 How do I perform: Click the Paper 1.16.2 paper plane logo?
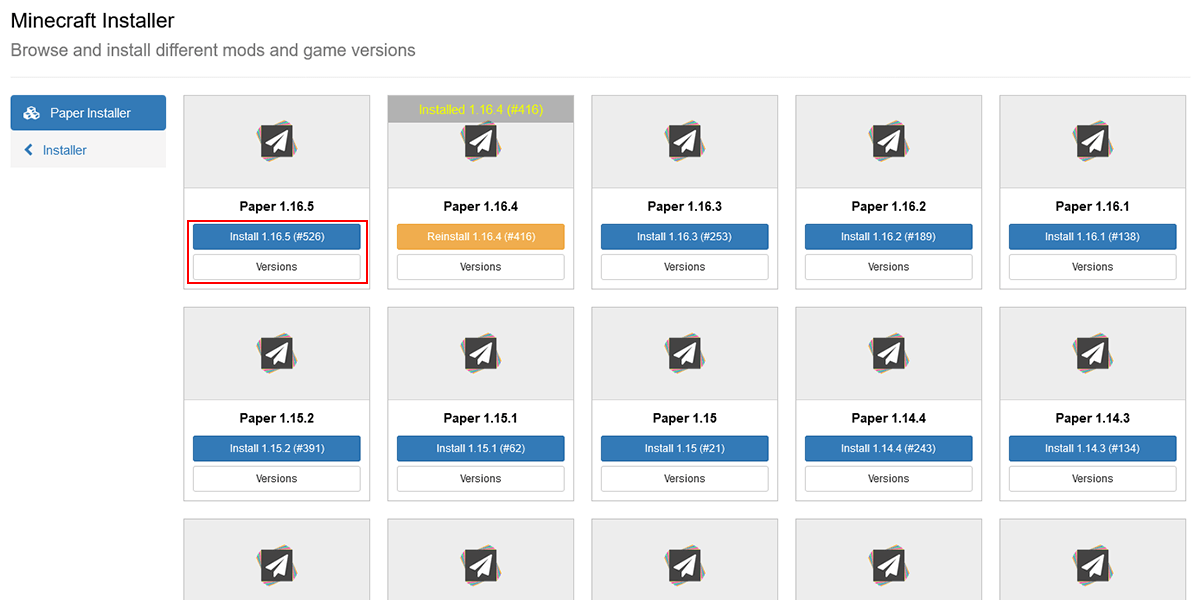coord(889,142)
